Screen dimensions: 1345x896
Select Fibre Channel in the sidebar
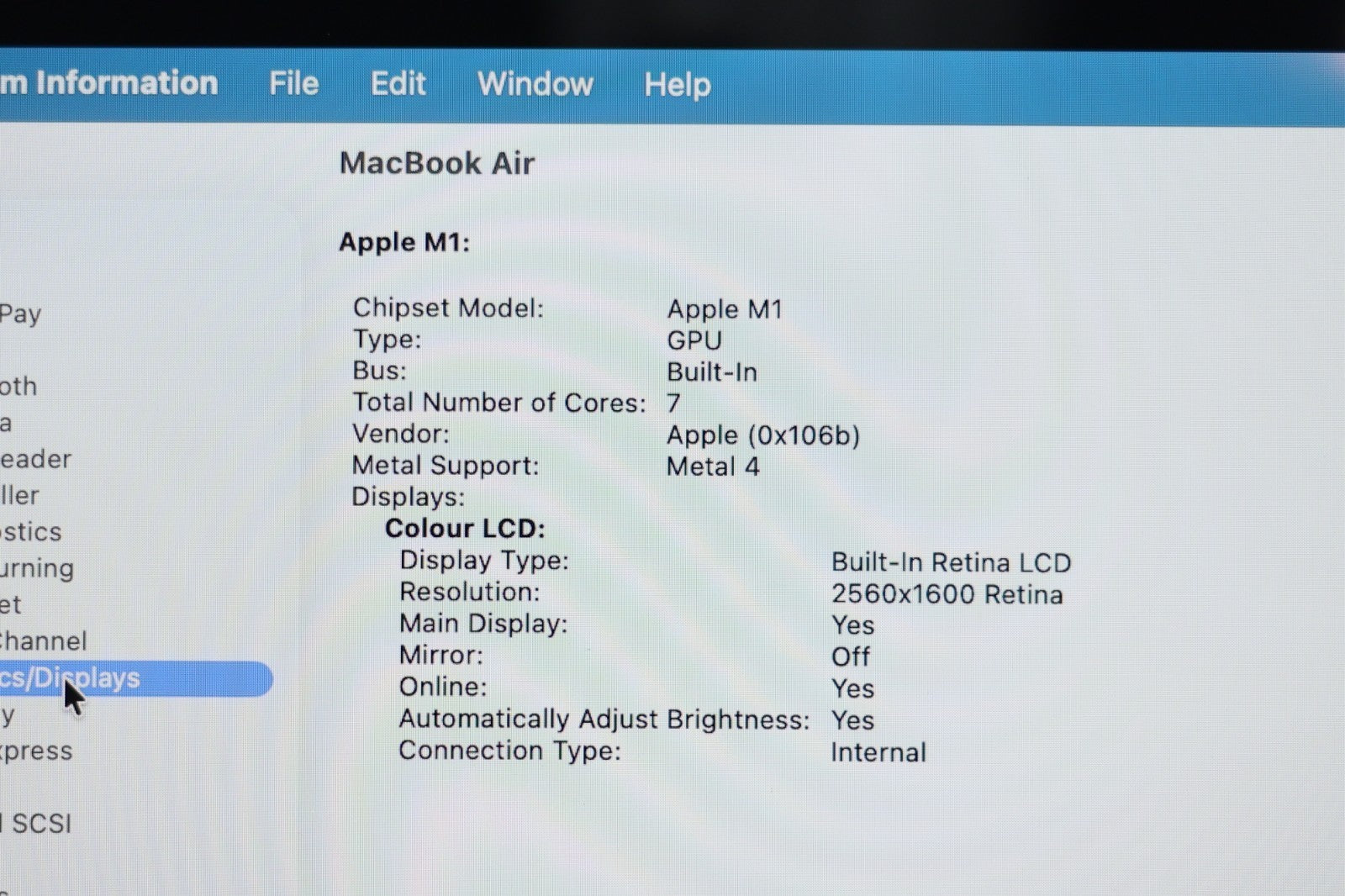43,641
